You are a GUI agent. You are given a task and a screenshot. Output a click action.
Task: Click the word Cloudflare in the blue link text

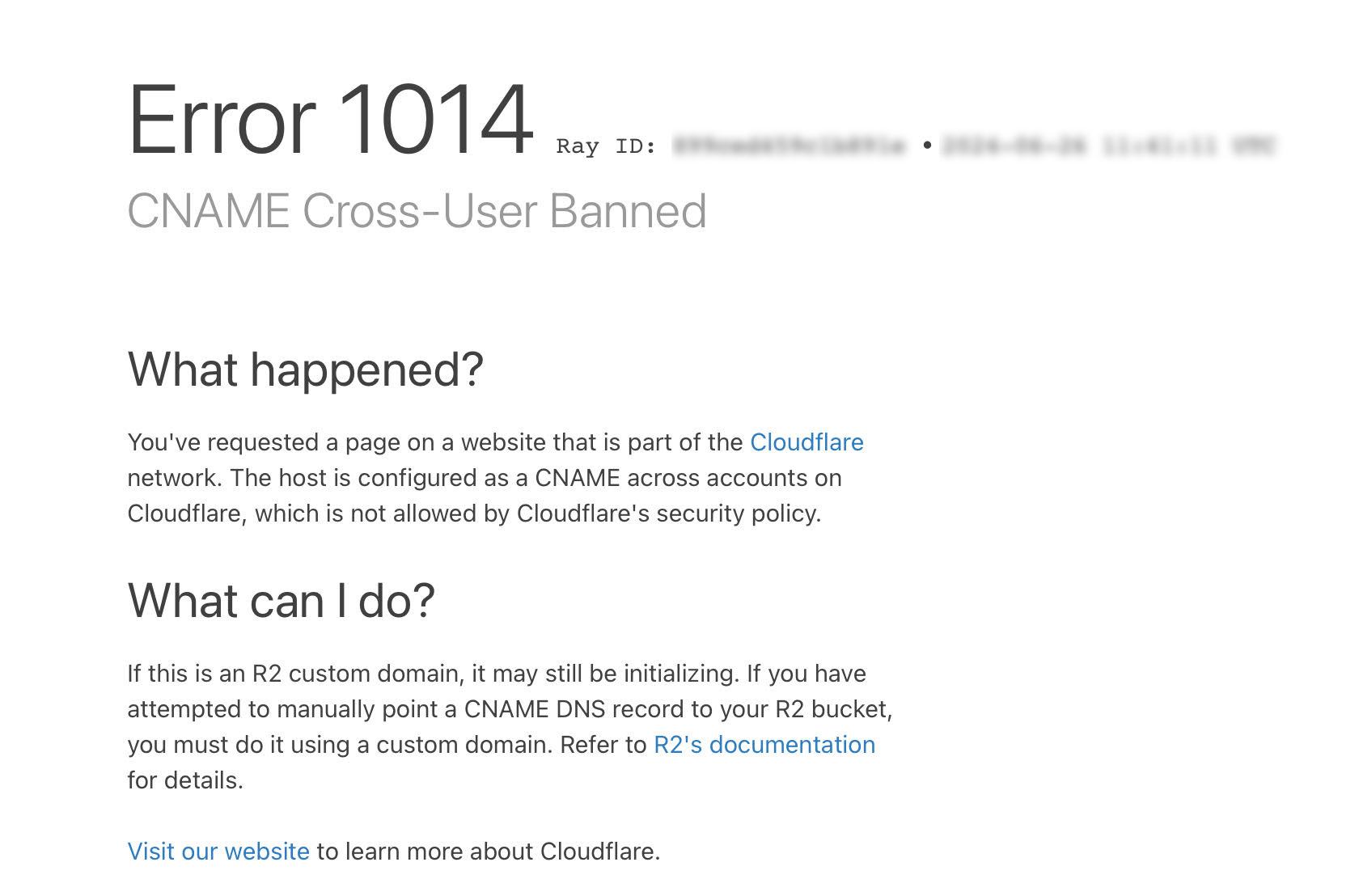click(x=807, y=442)
